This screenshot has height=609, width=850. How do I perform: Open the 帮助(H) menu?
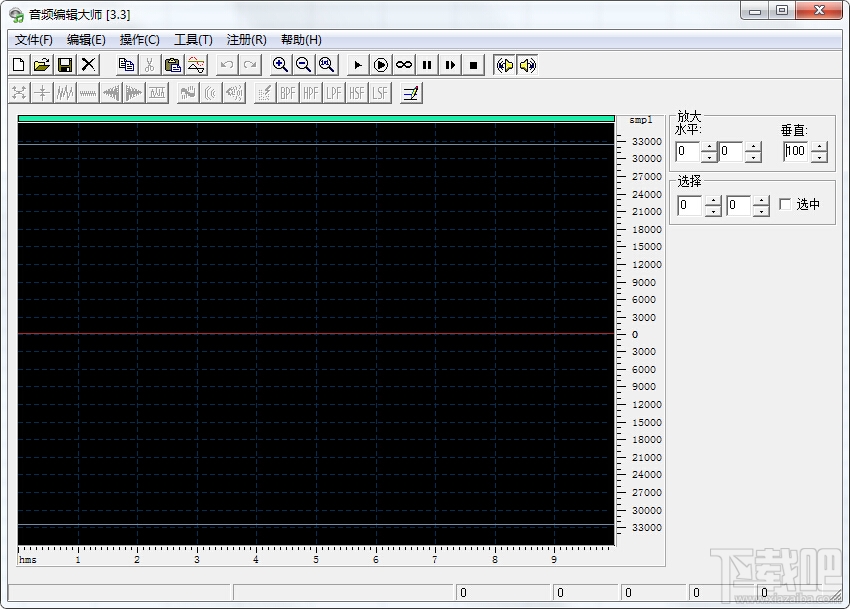click(301, 40)
